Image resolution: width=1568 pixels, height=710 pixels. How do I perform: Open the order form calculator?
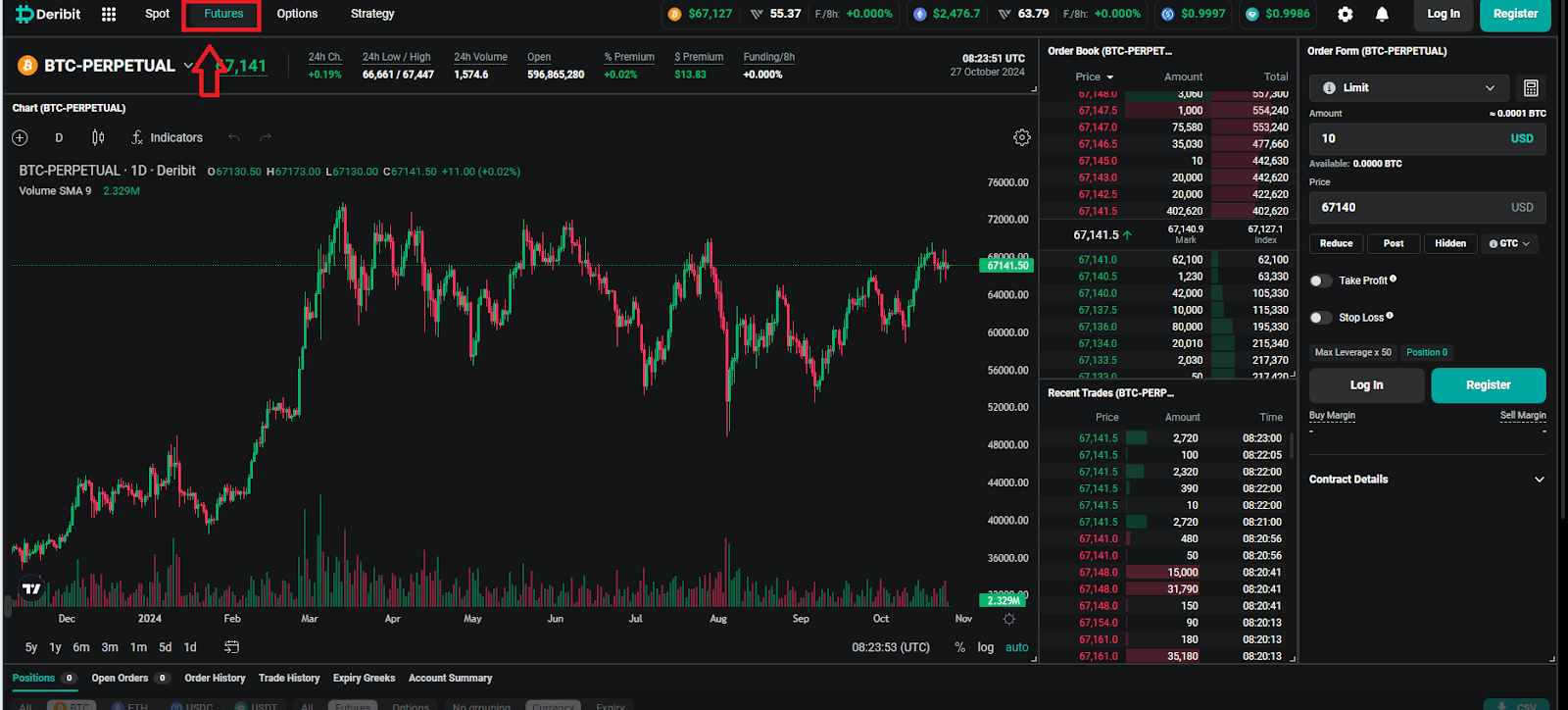point(1531,88)
